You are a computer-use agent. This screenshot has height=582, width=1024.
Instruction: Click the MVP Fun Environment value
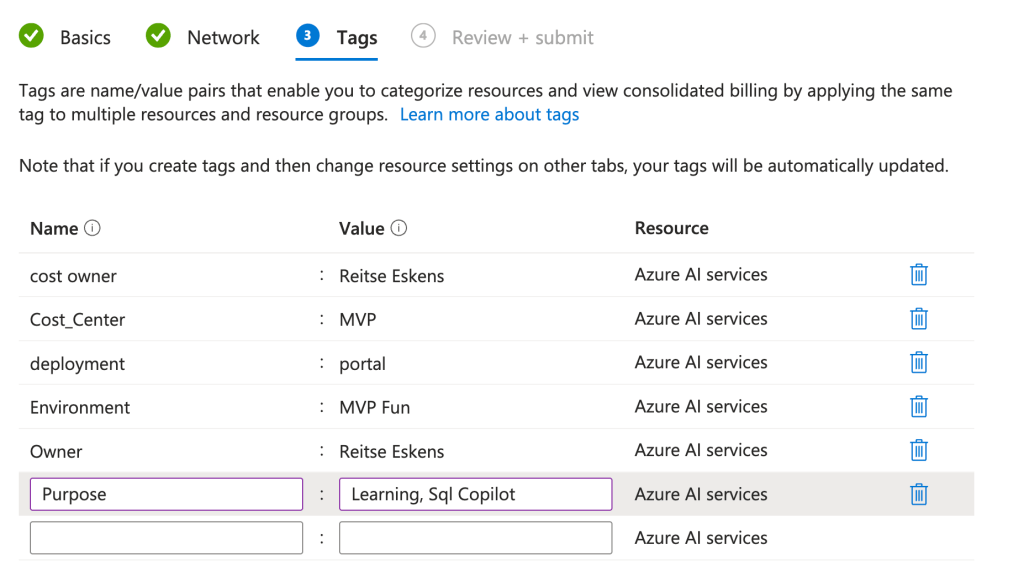[x=374, y=407]
